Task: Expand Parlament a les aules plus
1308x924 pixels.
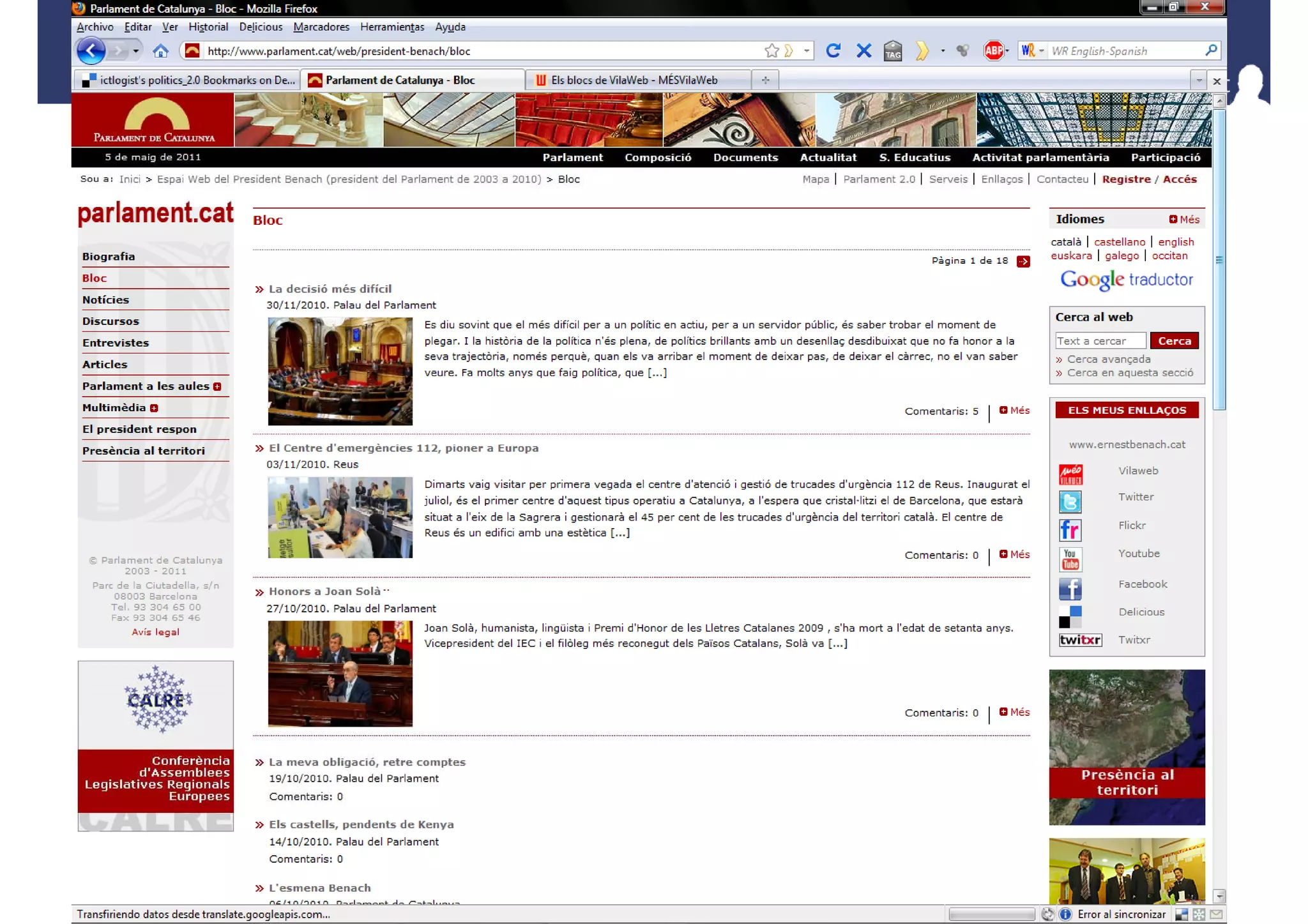Action: coord(217,386)
